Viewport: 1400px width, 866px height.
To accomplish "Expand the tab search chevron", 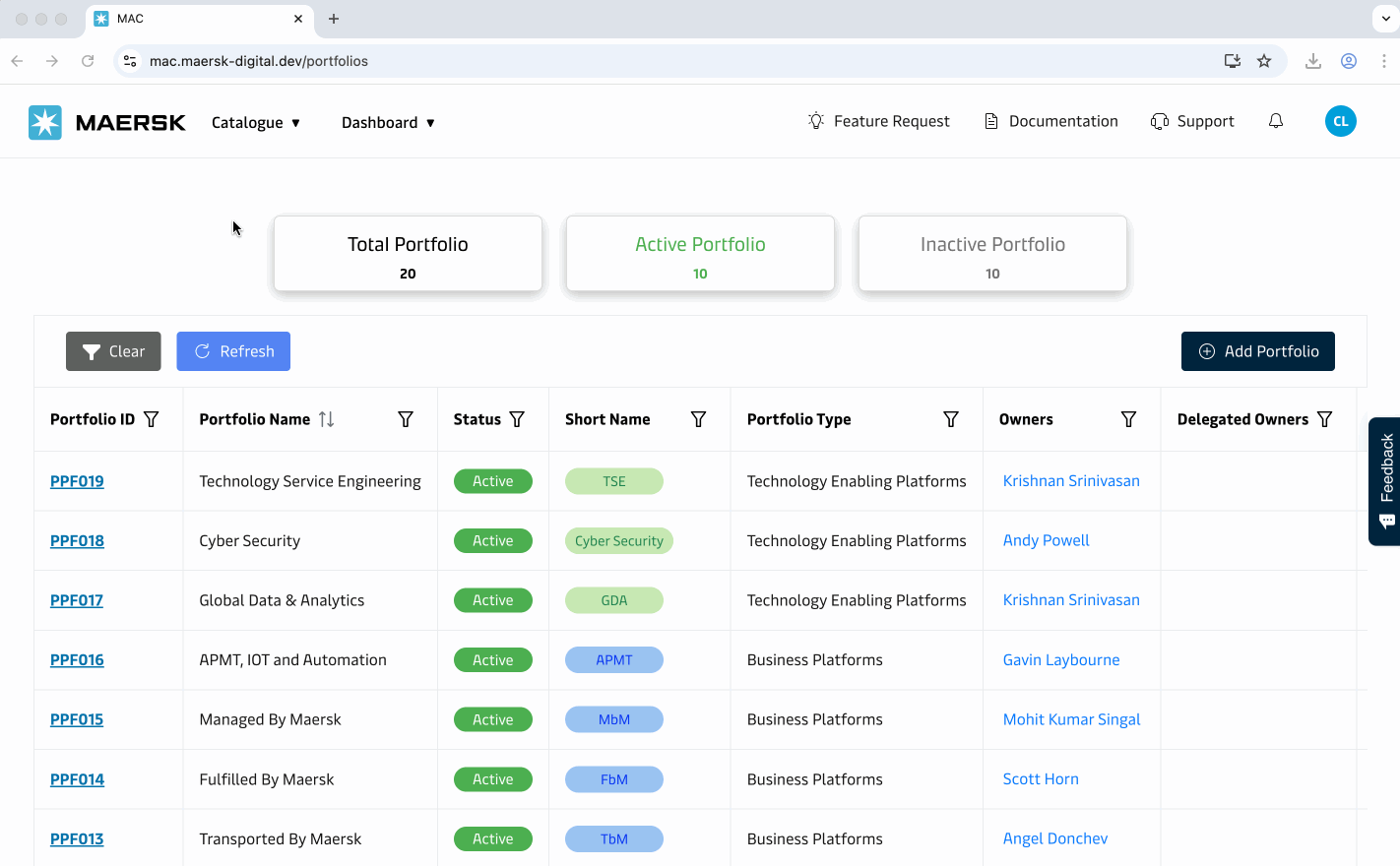I will [1385, 19].
